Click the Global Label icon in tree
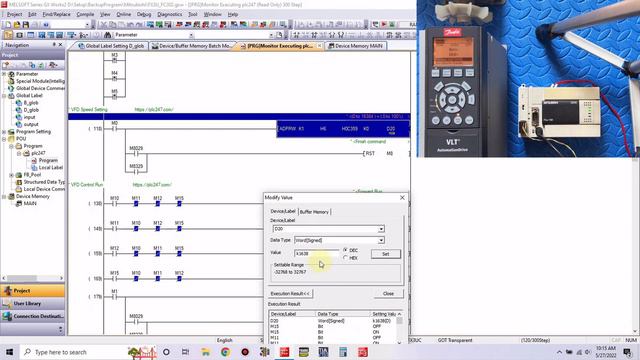640x360 pixels. tap(11, 96)
